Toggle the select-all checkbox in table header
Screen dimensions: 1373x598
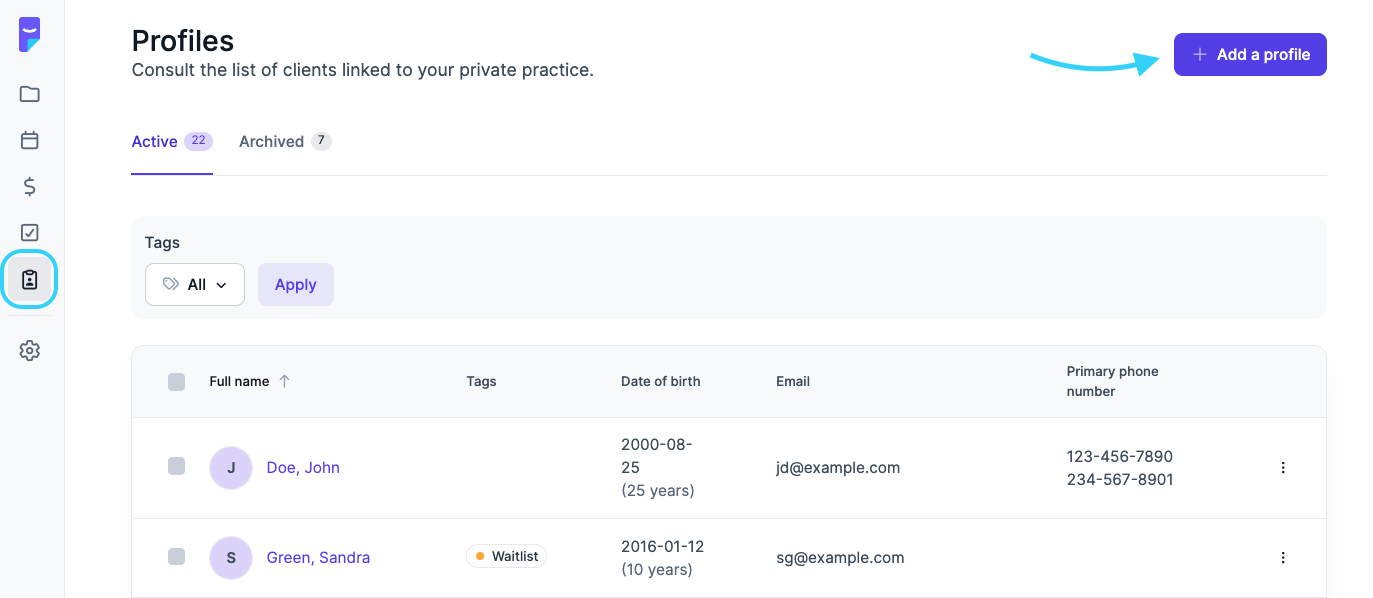[177, 381]
